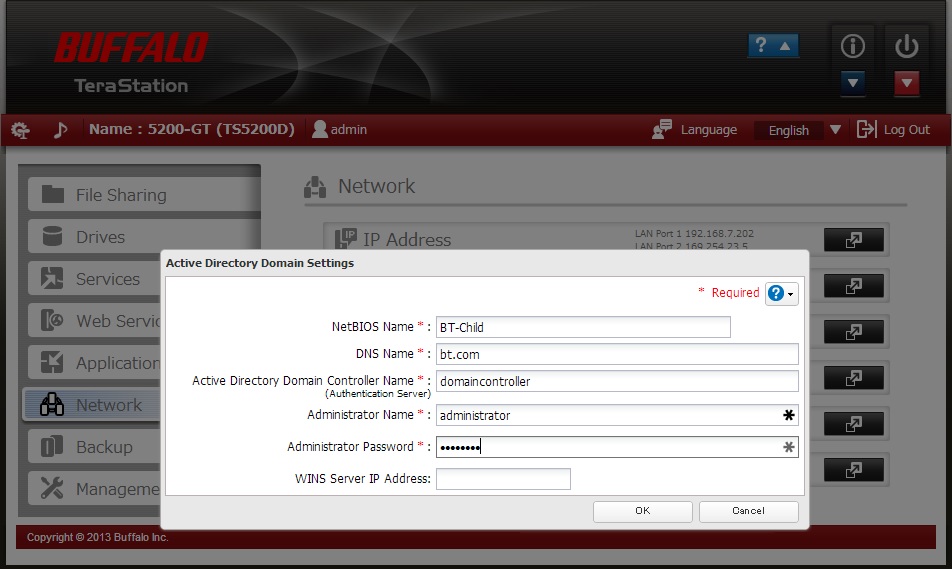This screenshot has height=569, width=952.
Task: Click the power icon at top right
Action: click(906, 46)
